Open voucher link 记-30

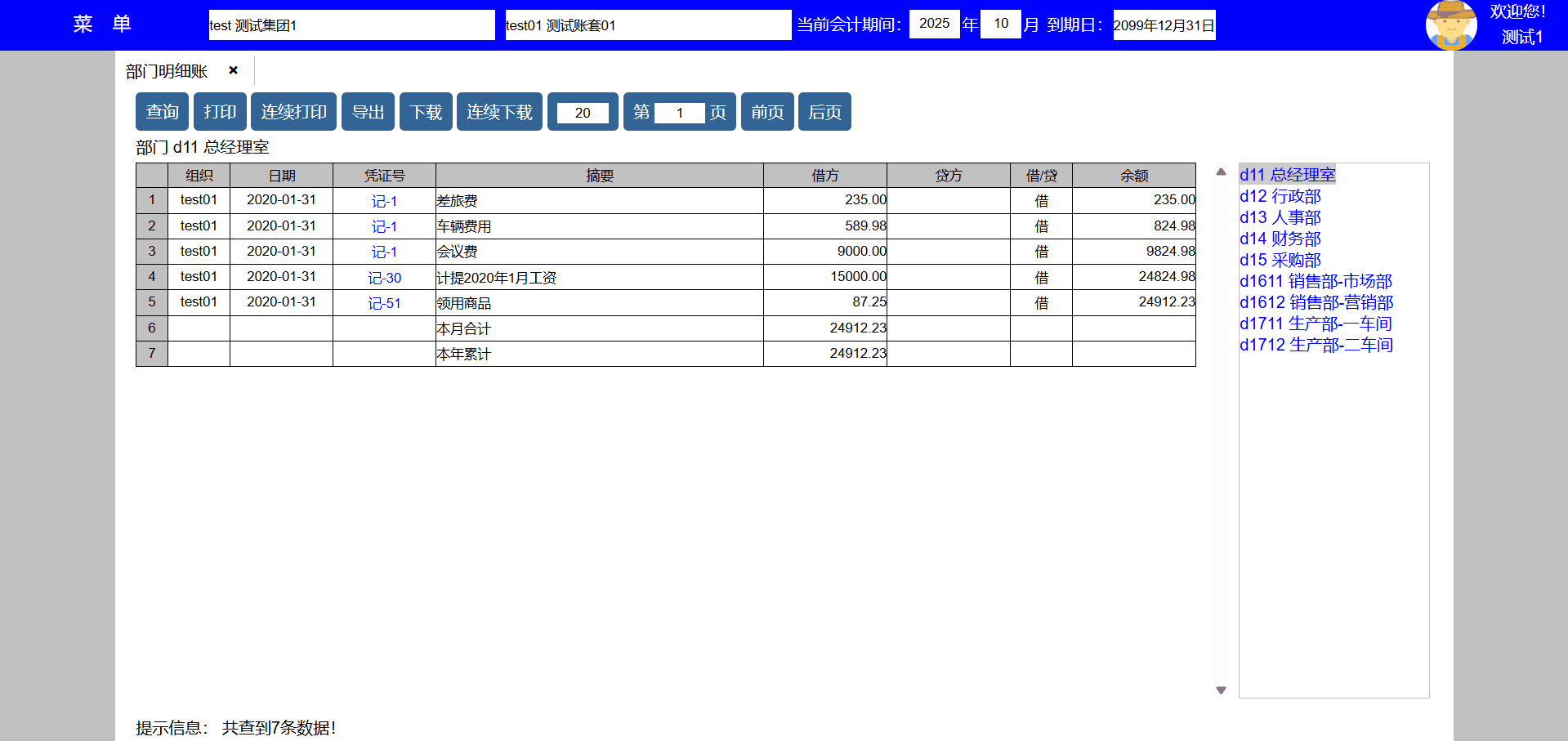(x=384, y=279)
